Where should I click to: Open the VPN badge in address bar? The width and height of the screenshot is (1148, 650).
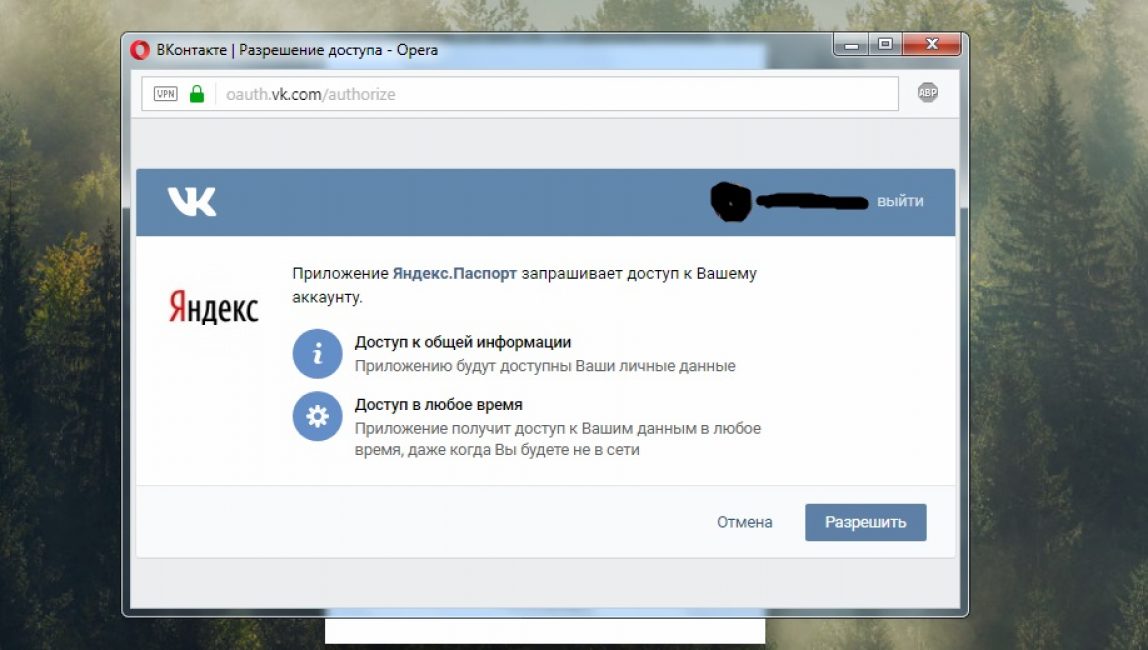165,94
